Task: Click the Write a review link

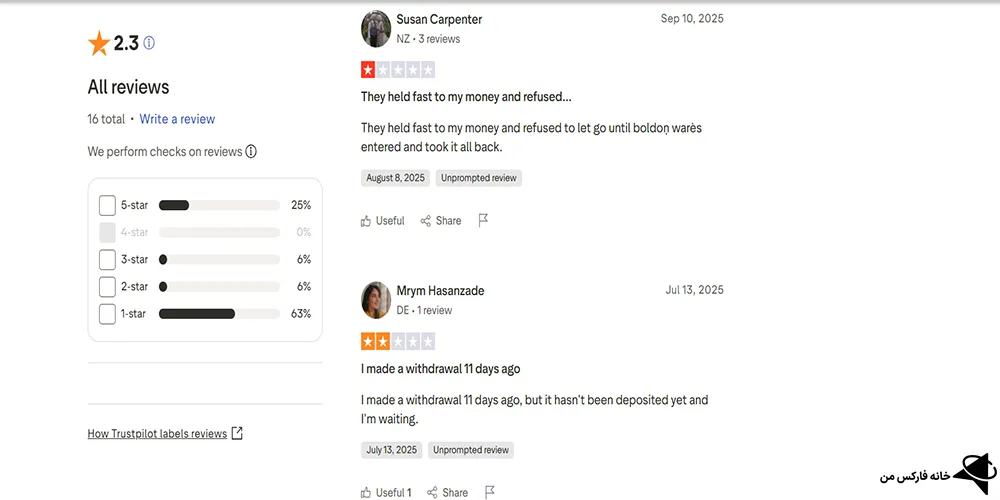Action: 177,119
